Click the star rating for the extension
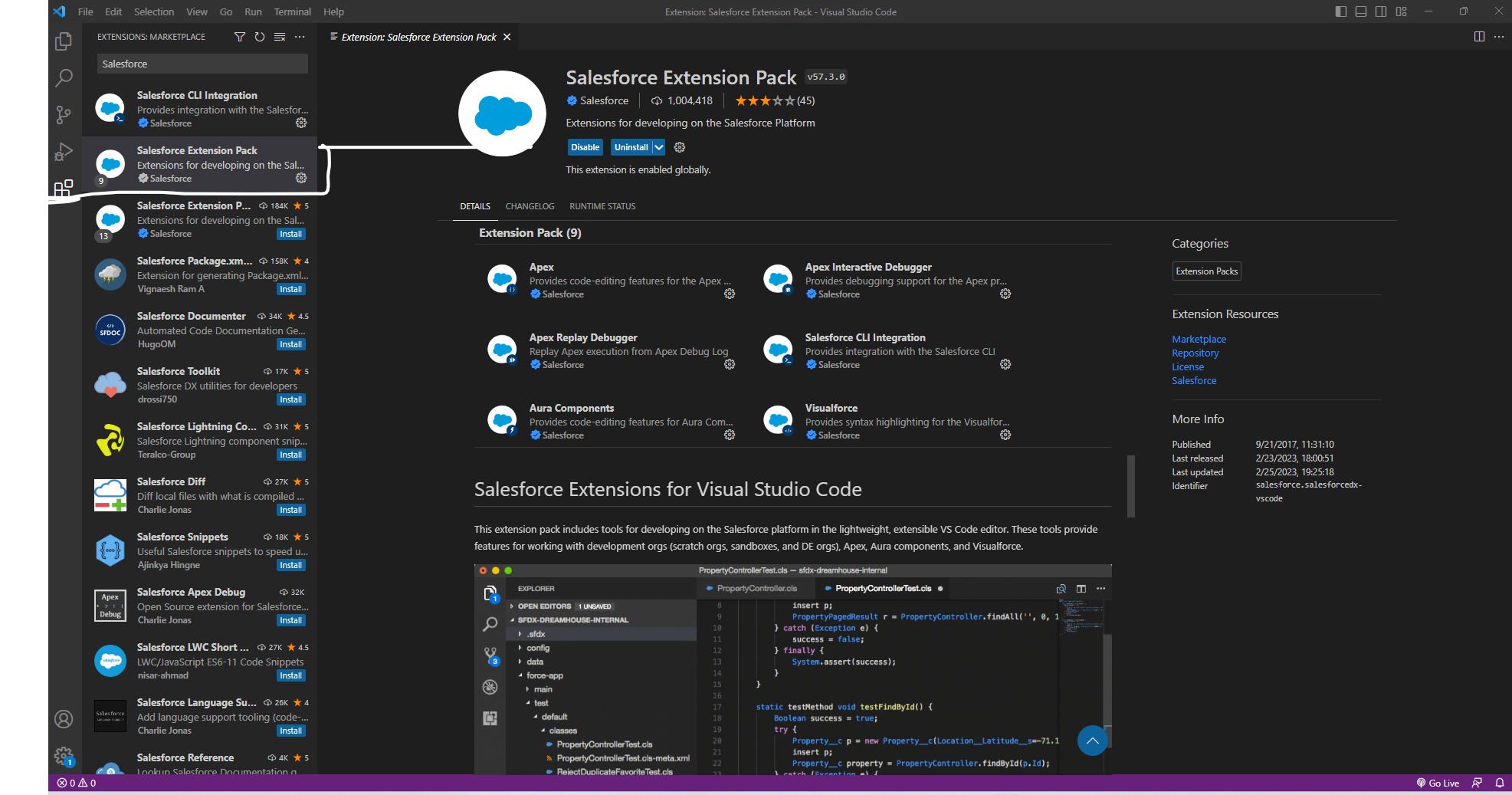This screenshot has width=1512, height=795. [775, 100]
